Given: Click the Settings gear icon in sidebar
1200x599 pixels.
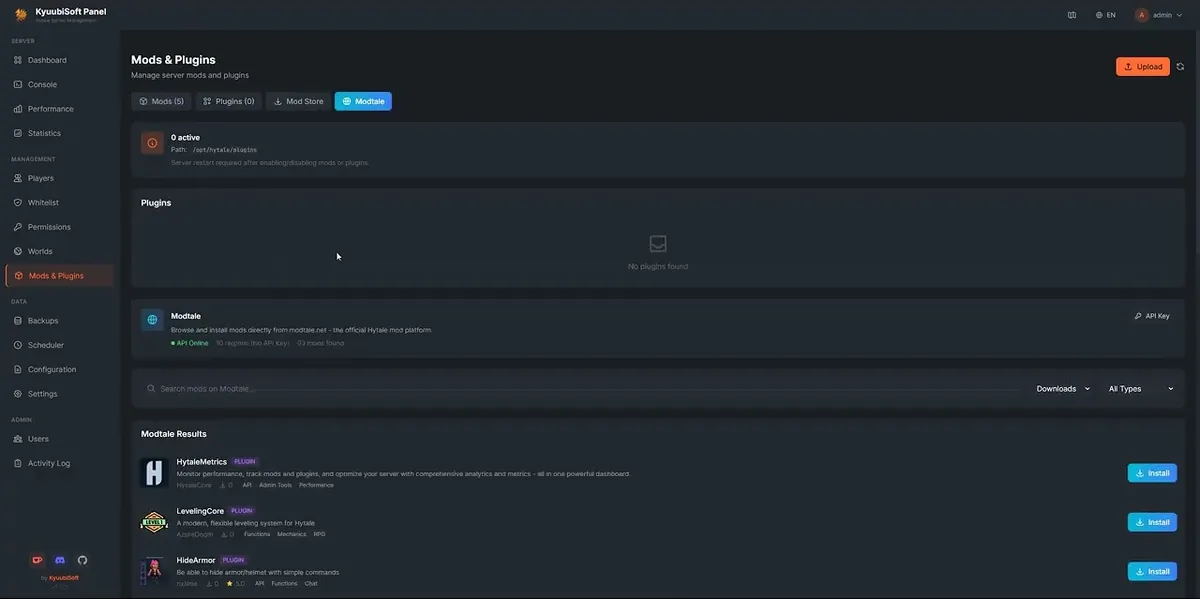Looking at the screenshot, I should tap(18, 394).
